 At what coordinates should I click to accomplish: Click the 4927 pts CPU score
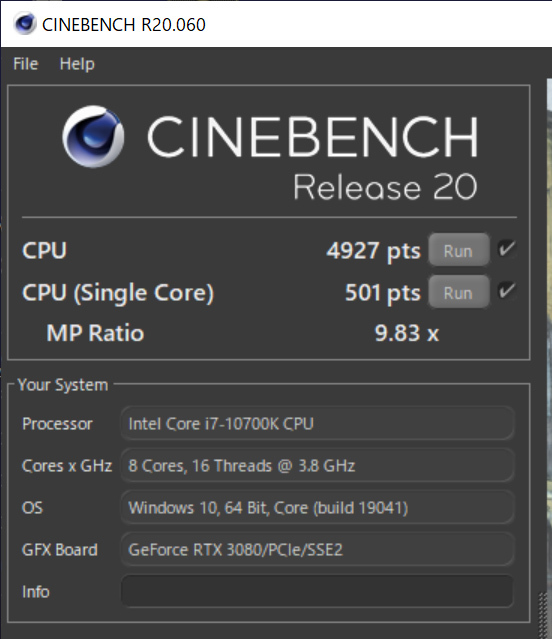(x=373, y=251)
